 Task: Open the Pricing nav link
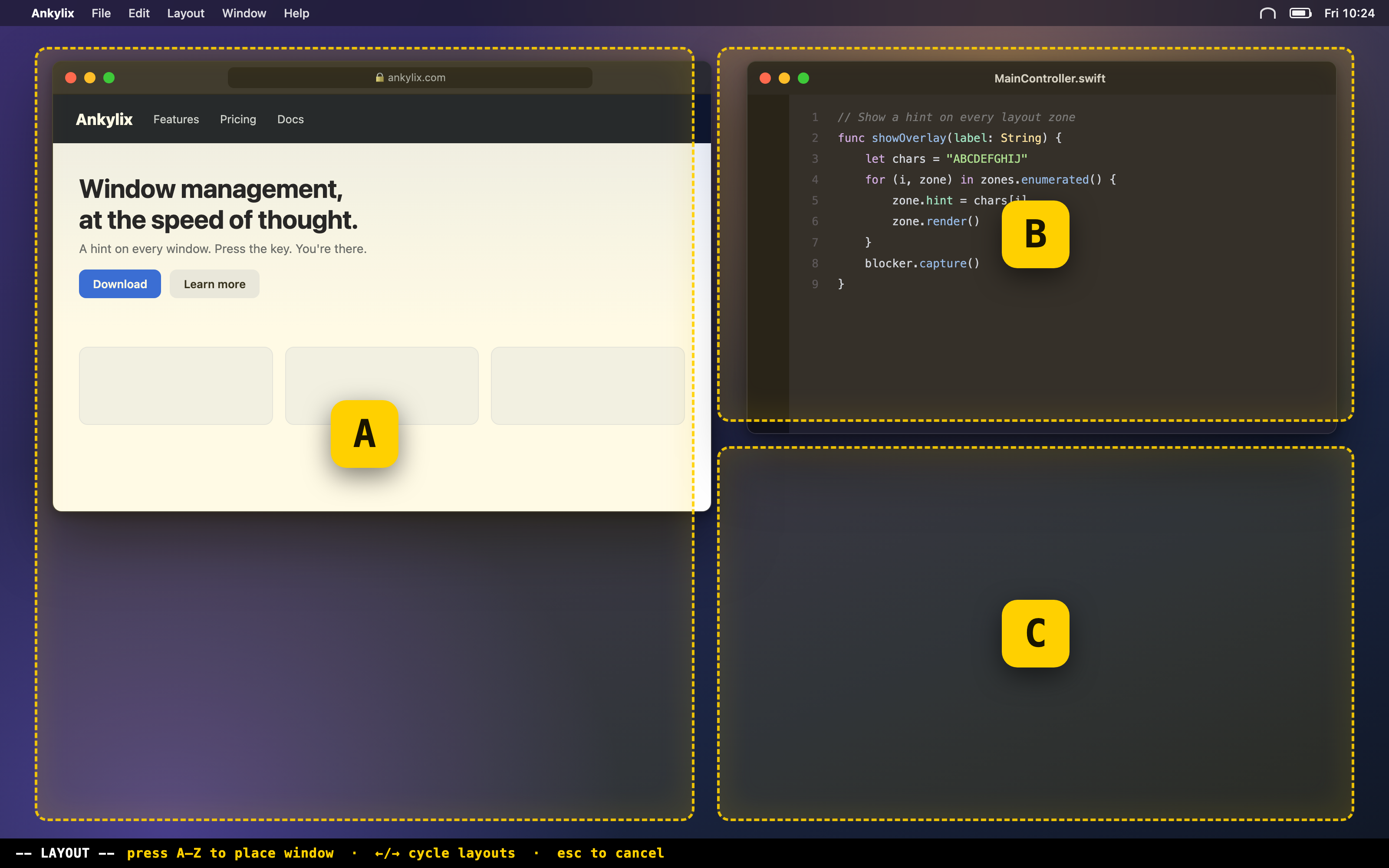point(238,119)
